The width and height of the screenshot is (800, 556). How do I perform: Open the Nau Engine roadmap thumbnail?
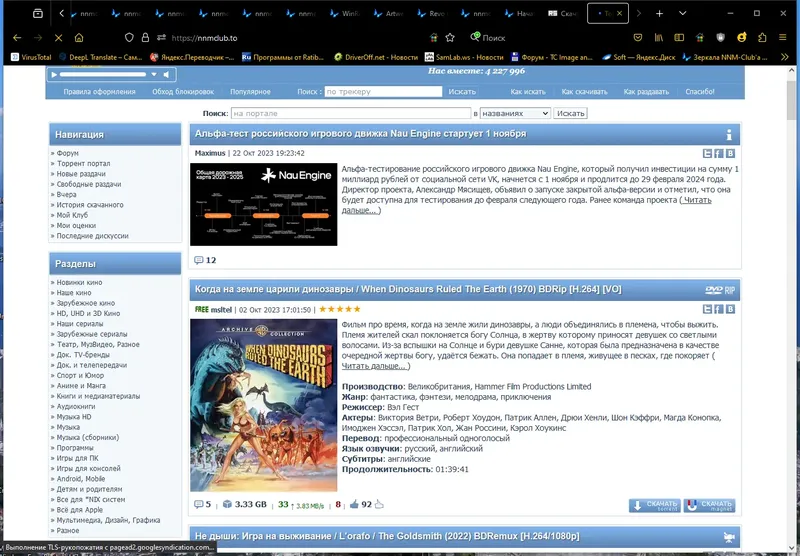click(264, 204)
